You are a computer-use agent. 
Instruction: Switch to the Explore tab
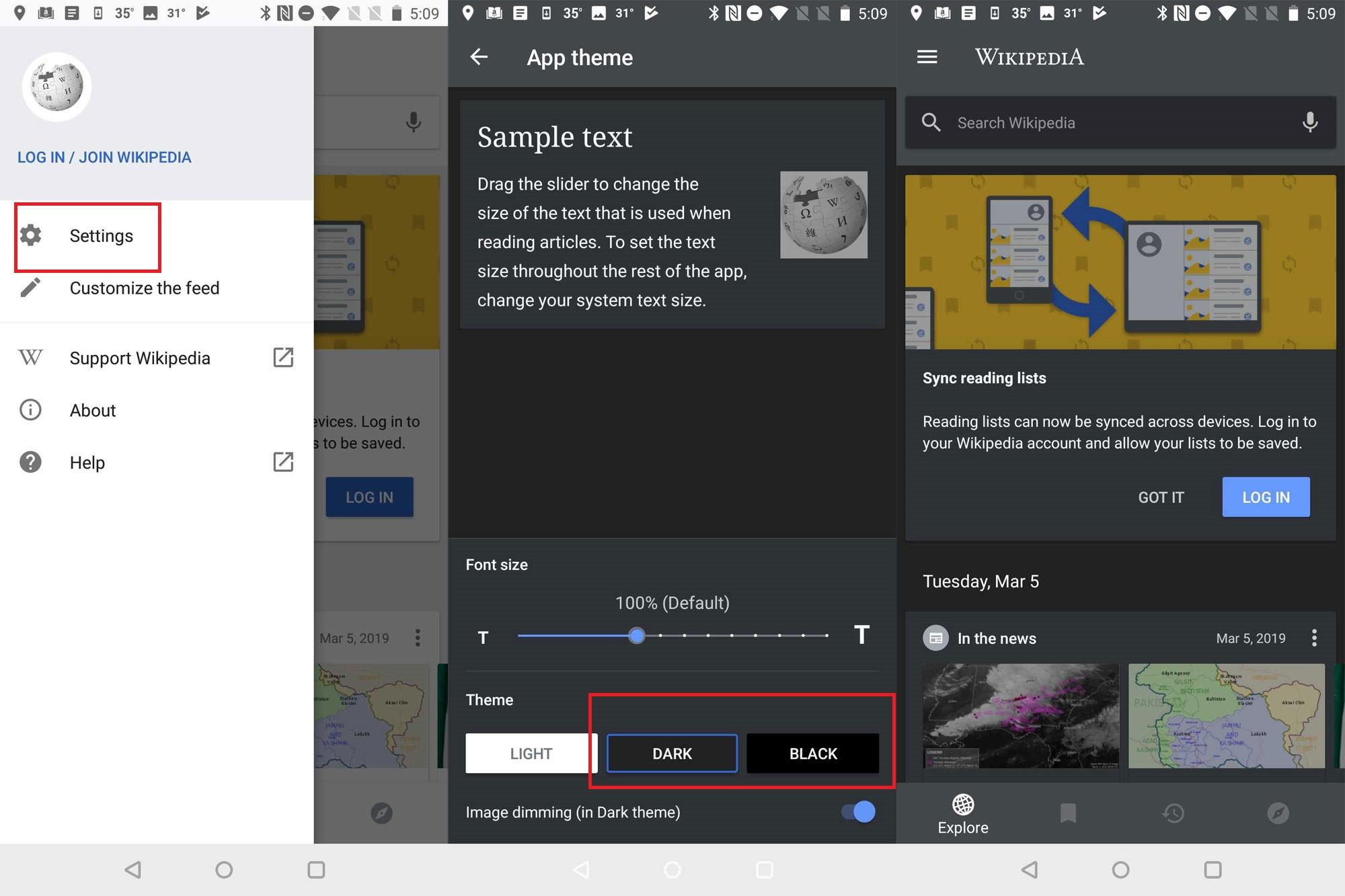tap(963, 814)
